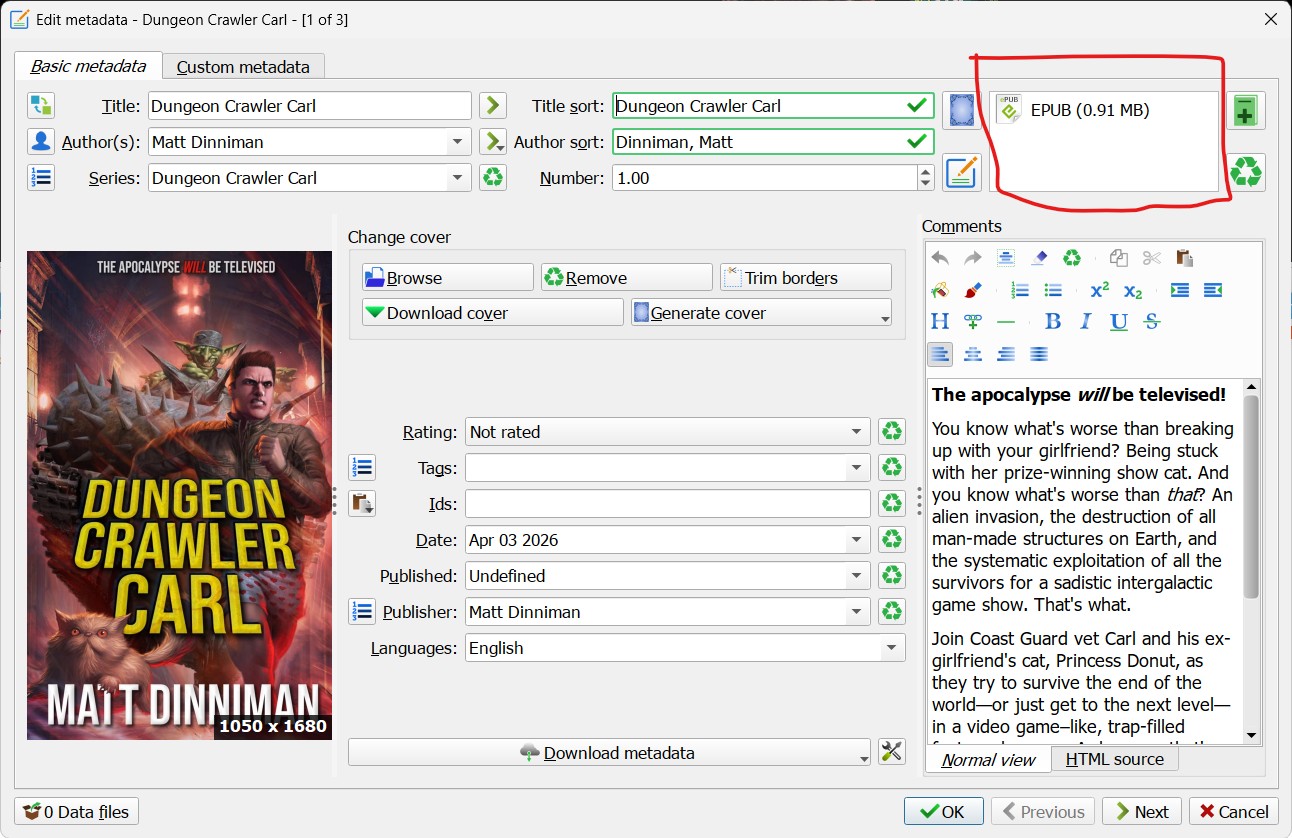The image size is (1292, 838).
Task: Open the manage authors editor icon
Action: pyautogui.click(x=41, y=142)
